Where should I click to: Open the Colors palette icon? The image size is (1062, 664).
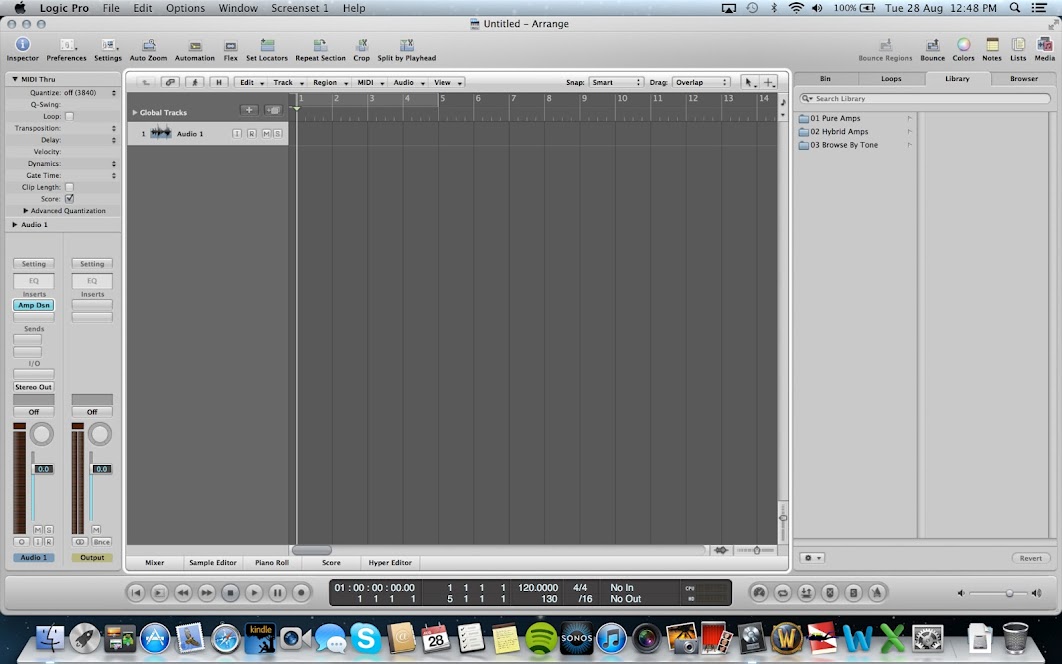pyautogui.click(x=963, y=45)
